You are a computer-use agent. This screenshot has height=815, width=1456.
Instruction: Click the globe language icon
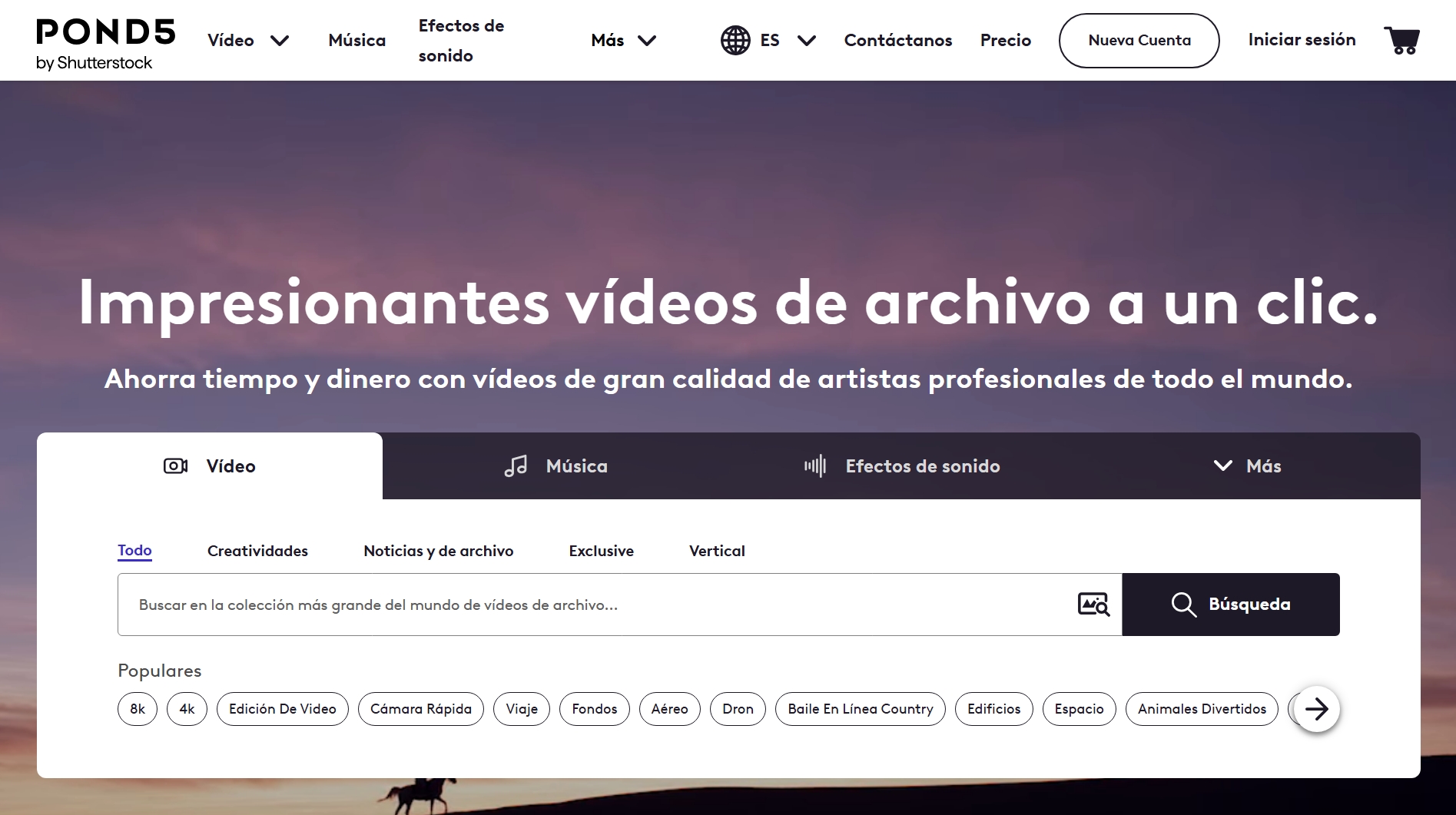735,41
